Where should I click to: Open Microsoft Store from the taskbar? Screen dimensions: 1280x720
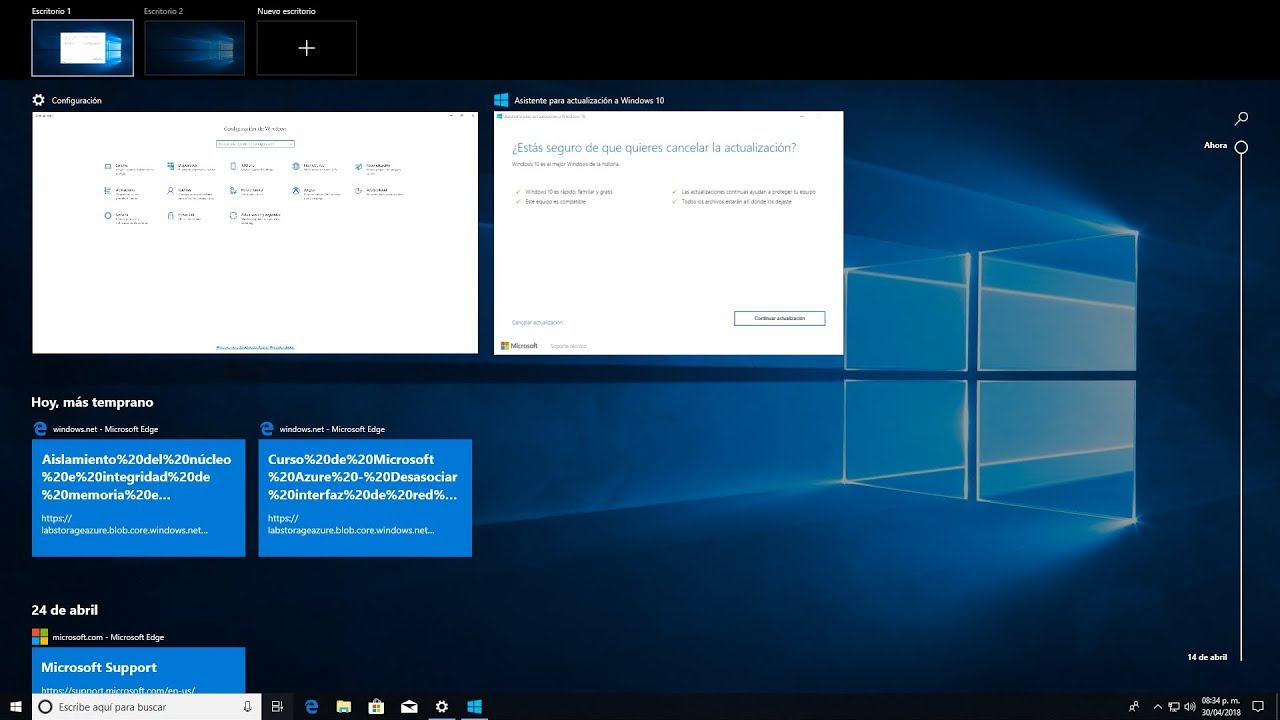pyautogui.click(x=376, y=707)
